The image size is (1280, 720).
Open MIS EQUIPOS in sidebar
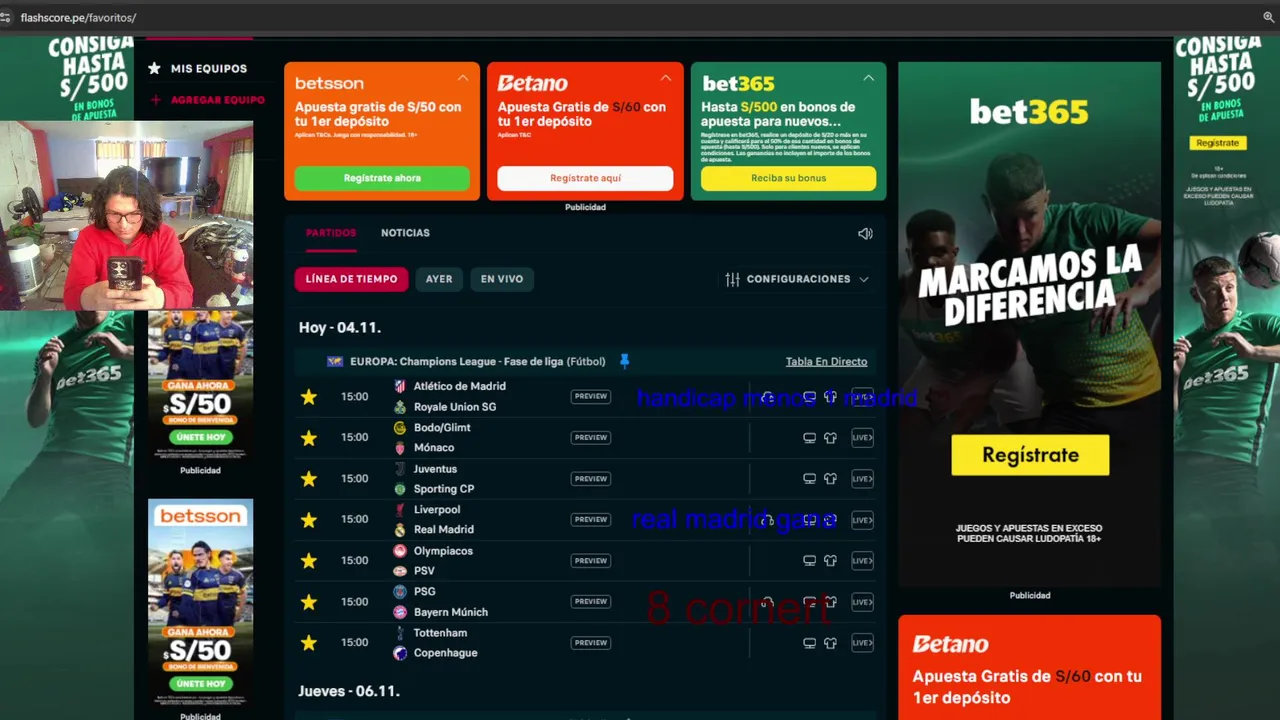(208, 69)
